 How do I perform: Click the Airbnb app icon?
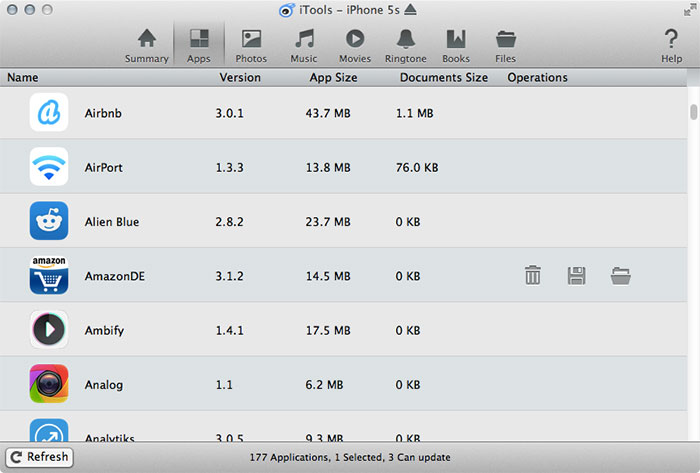[x=49, y=112]
